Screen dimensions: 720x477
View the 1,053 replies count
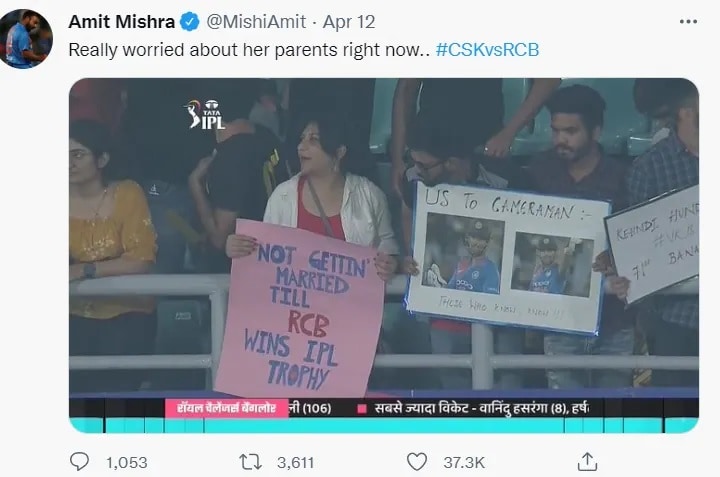(x=127, y=462)
